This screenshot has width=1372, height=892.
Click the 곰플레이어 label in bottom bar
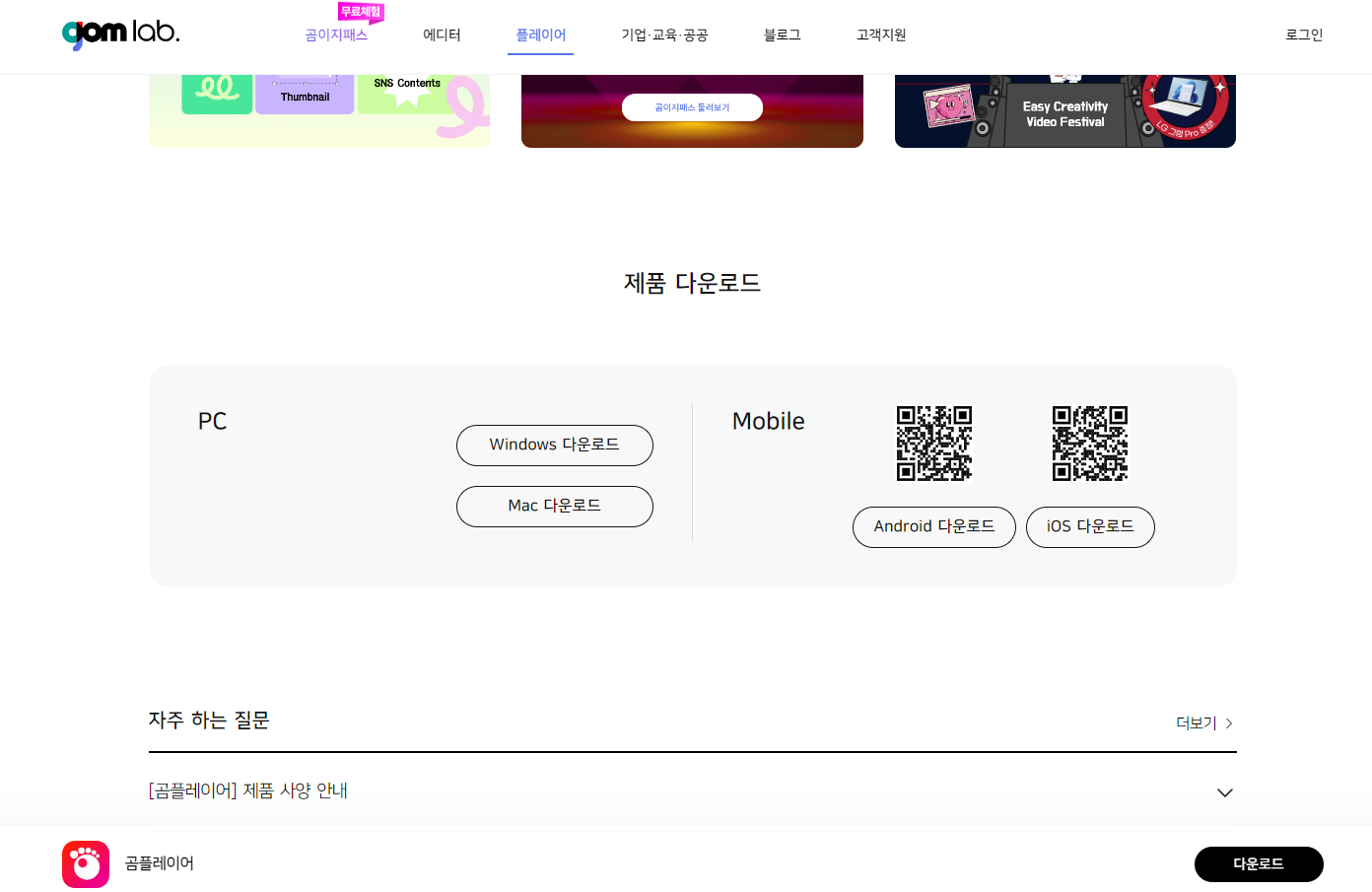click(x=160, y=864)
